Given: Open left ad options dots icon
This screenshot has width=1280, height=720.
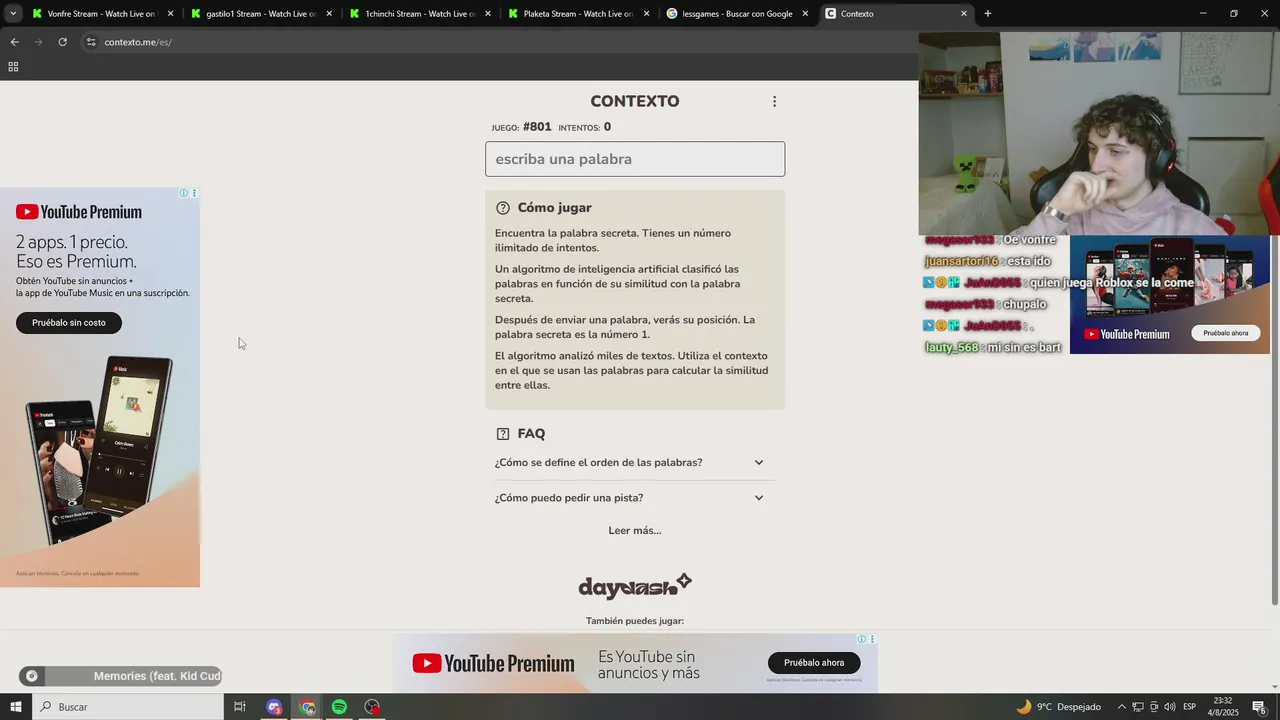Looking at the screenshot, I should (194, 193).
